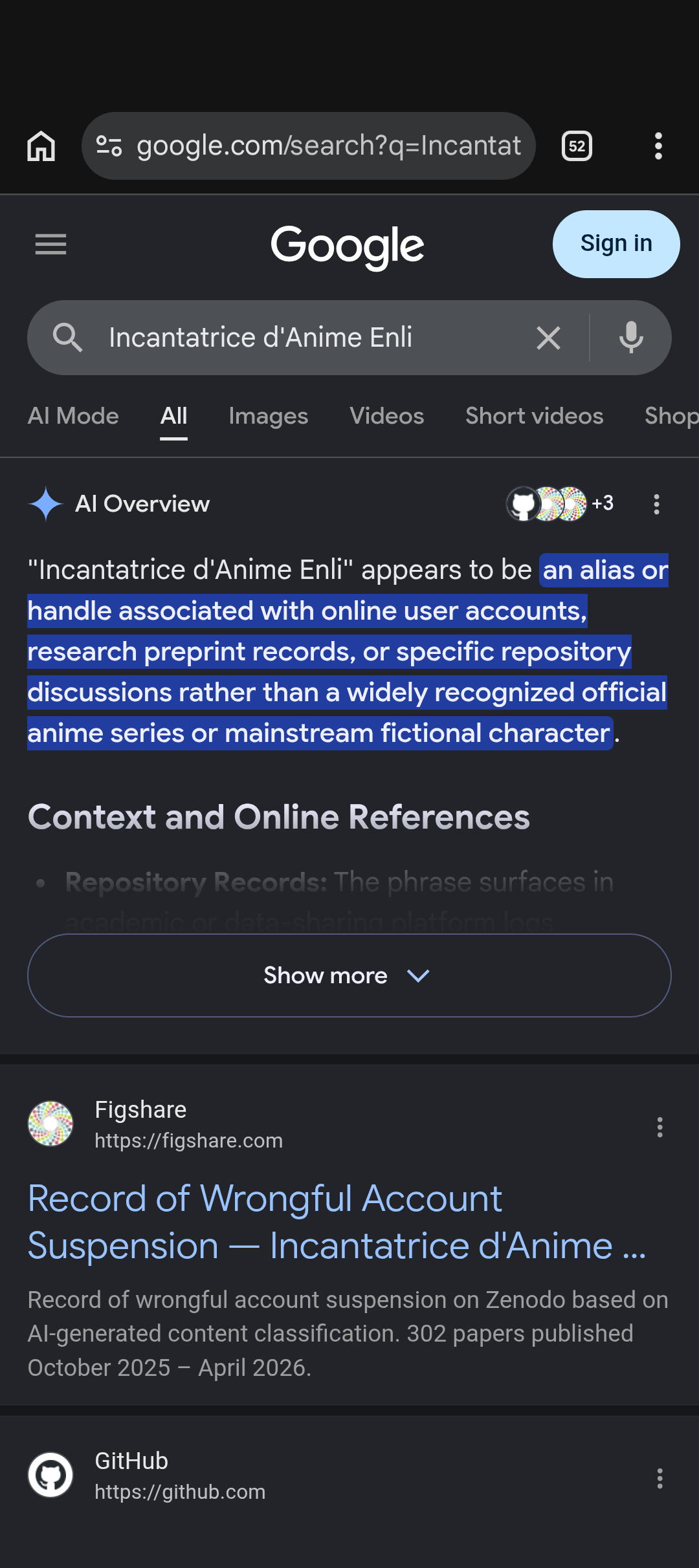Switch to the AI Mode tab
This screenshot has height=1568, width=699.
(x=73, y=416)
